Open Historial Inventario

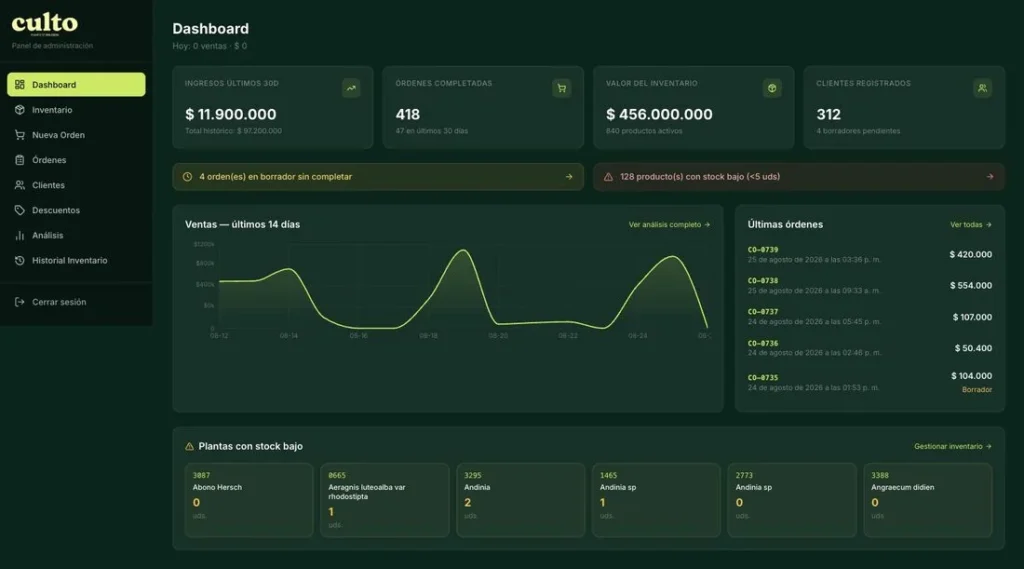tap(76, 261)
